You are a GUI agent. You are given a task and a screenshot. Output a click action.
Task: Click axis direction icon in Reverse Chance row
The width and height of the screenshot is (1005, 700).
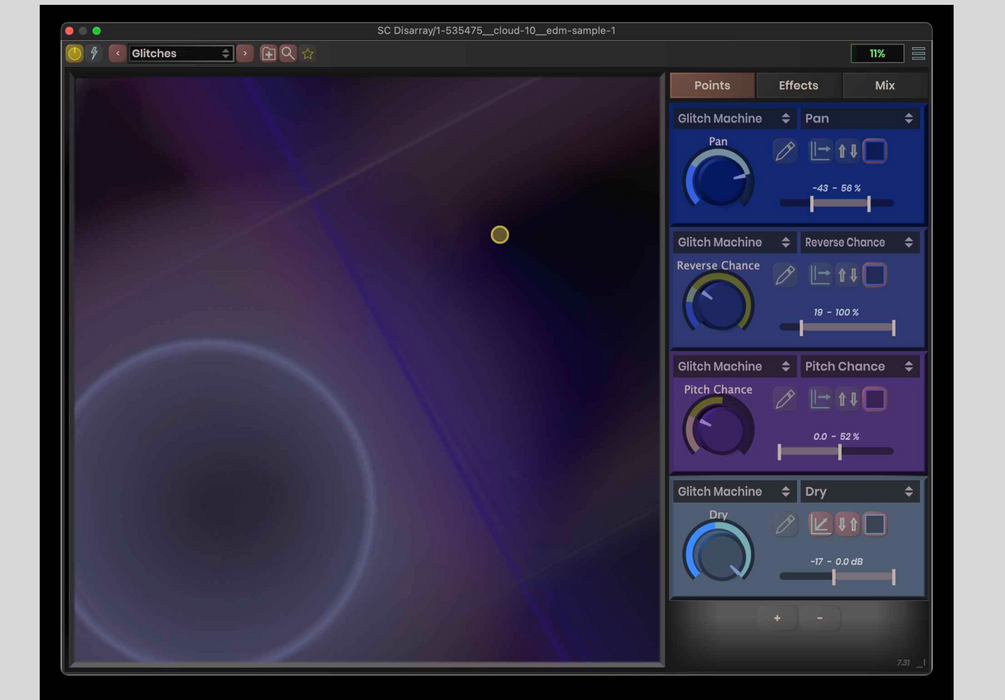[820, 275]
